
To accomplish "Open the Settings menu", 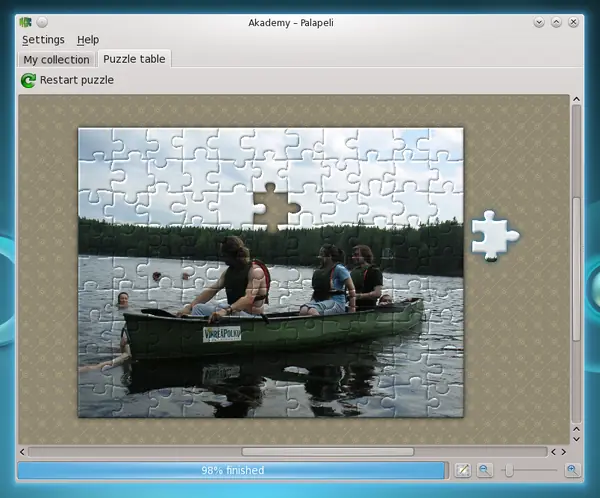I will click(43, 40).
